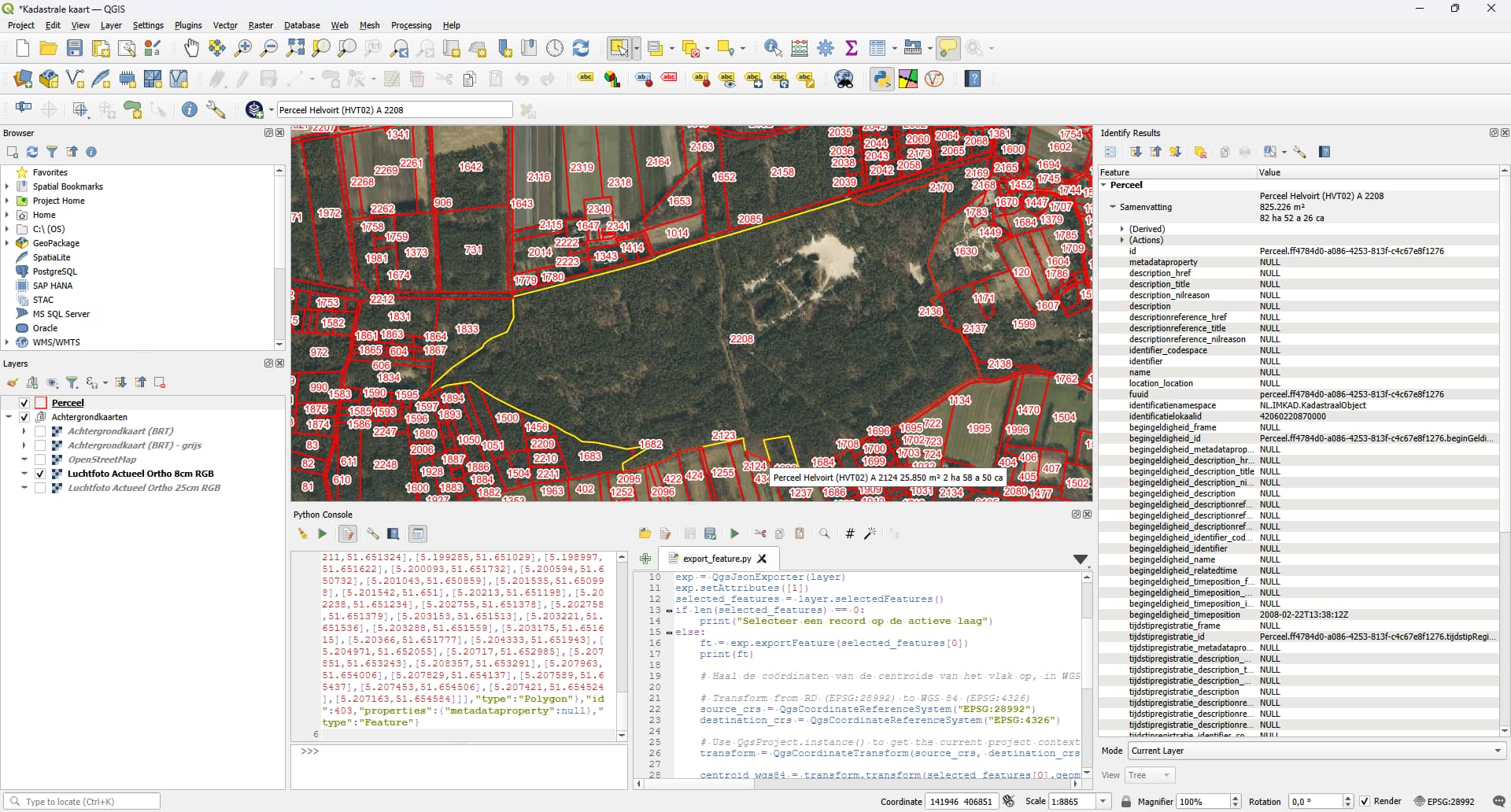The height and width of the screenshot is (812, 1511).
Task: Select PostgreSQL in the Browser panel
Action: 54,271
